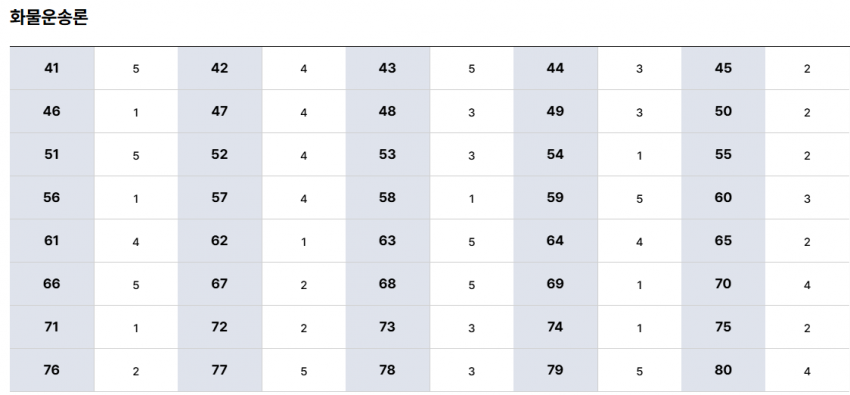Select question number 41 cell
The width and height of the screenshot is (850, 395).
(x=52, y=69)
